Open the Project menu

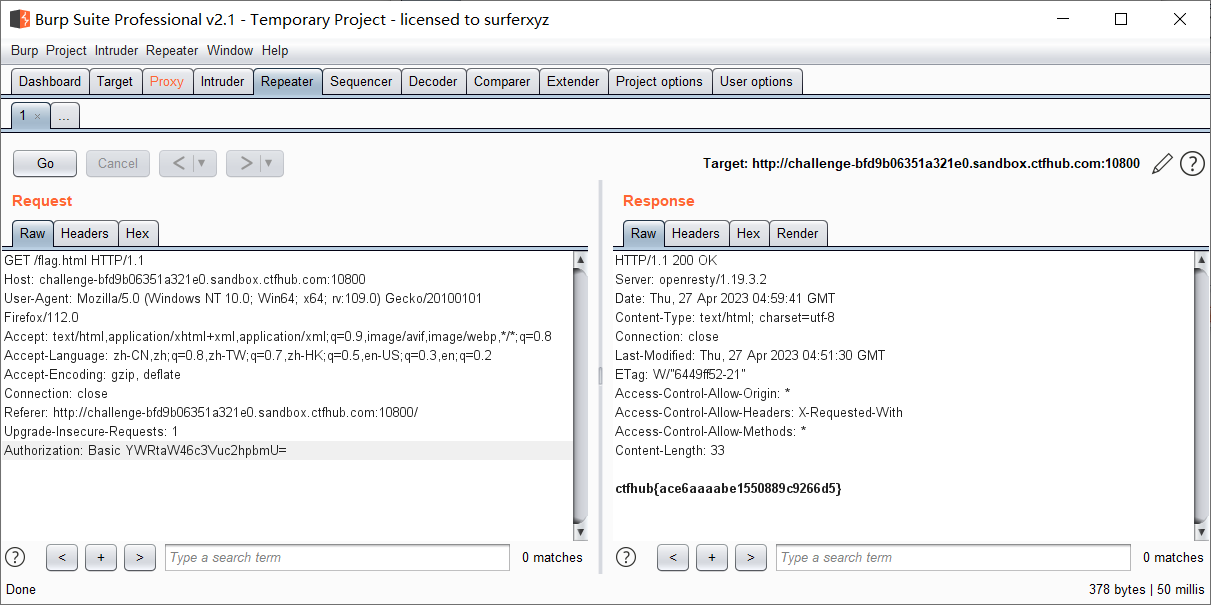coord(66,50)
